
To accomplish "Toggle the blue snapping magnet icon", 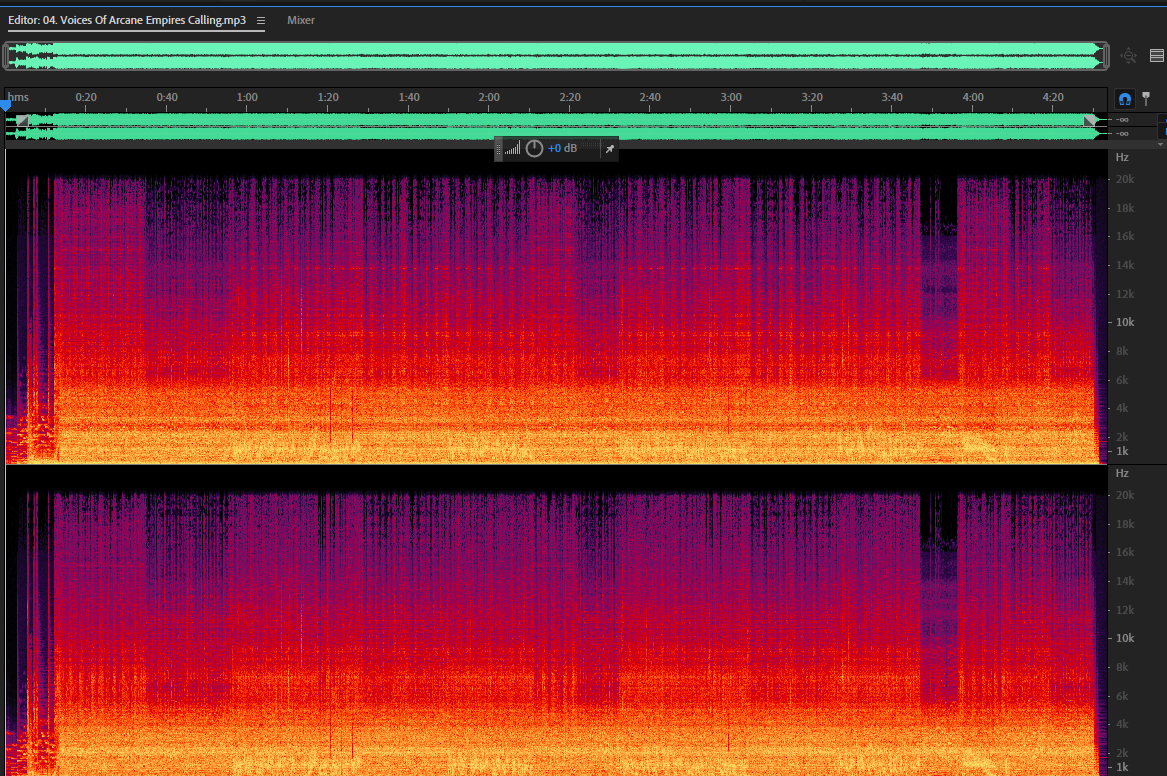I will [1125, 98].
